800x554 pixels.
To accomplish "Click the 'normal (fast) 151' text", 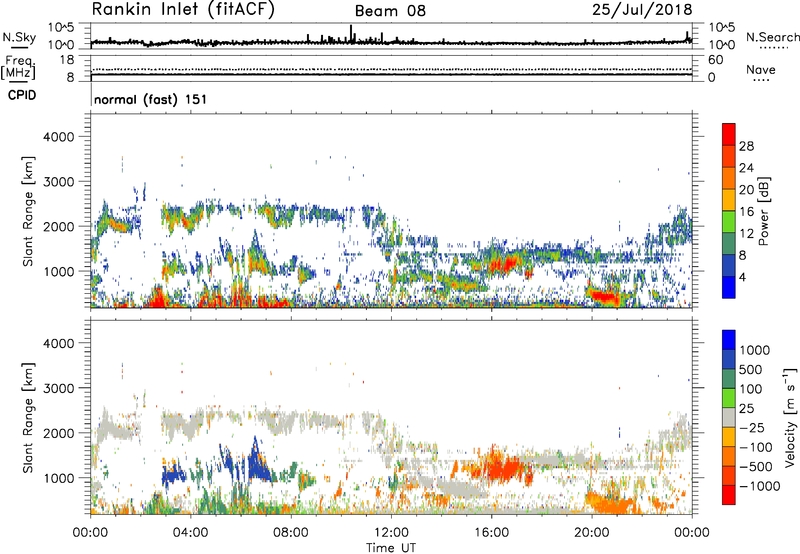I will pos(151,99).
